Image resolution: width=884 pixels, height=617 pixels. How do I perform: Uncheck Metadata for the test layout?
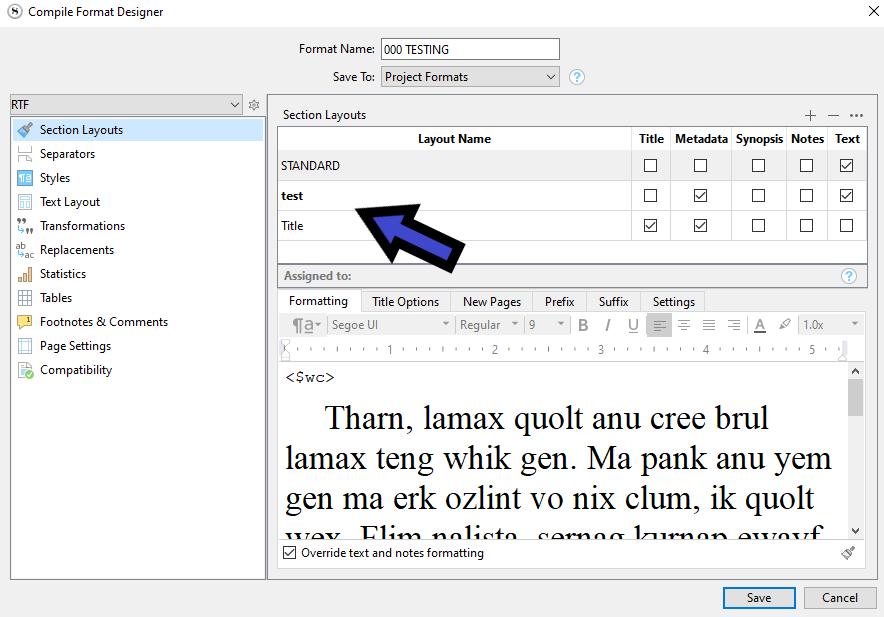(700, 196)
